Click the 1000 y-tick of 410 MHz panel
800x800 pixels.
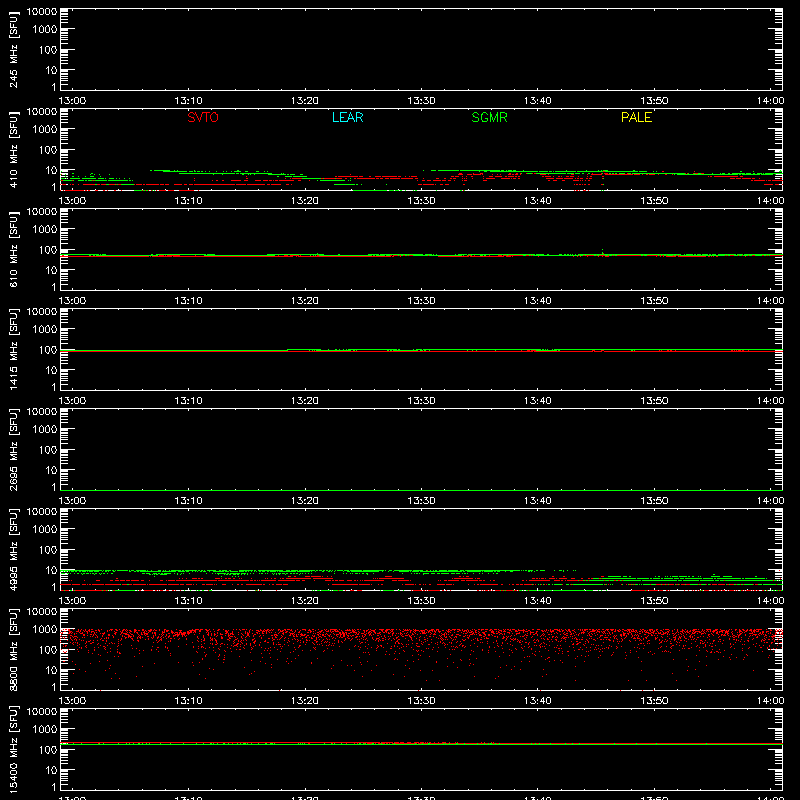click(x=44, y=130)
